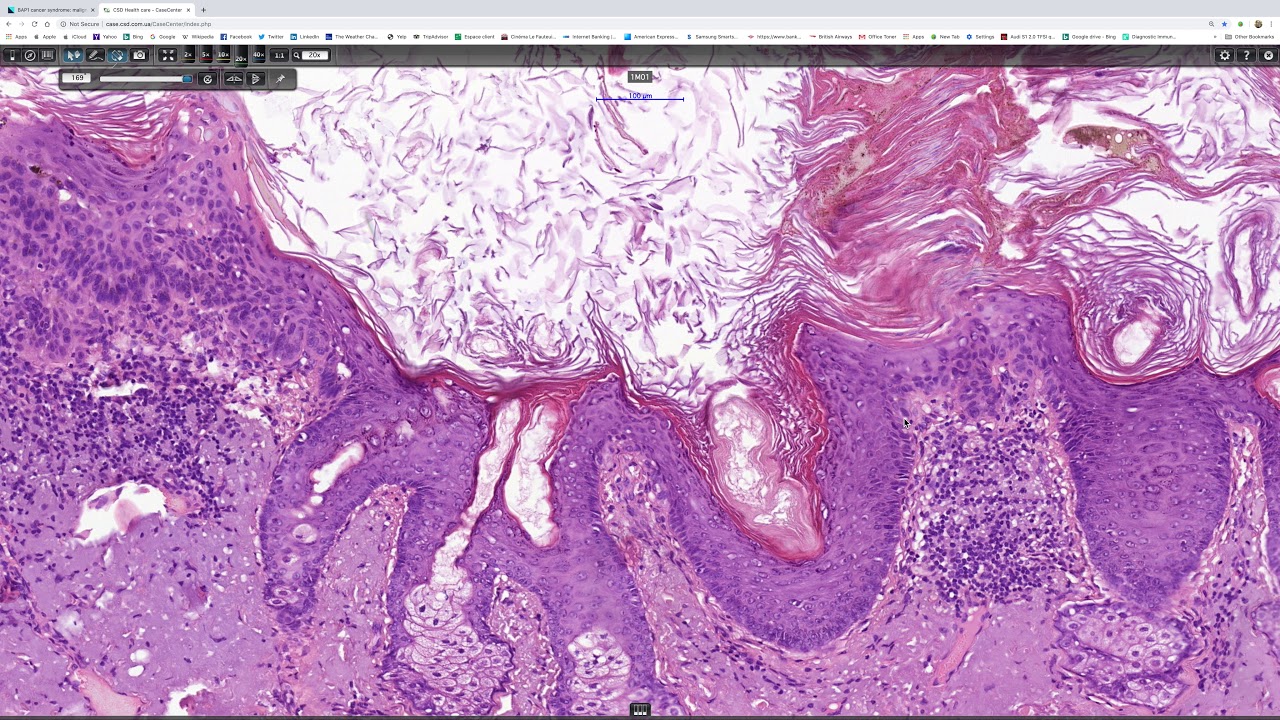
Task: Open the Office Toner bookmark
Action: pos(877,37)
